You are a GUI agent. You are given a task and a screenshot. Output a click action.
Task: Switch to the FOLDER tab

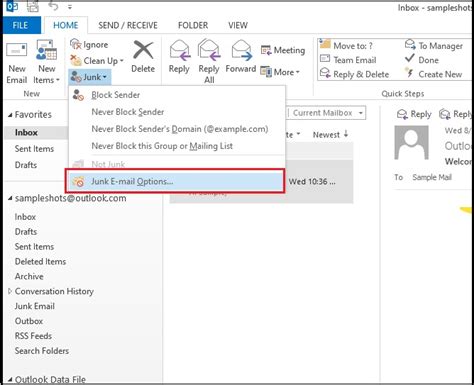click(193, 25)
